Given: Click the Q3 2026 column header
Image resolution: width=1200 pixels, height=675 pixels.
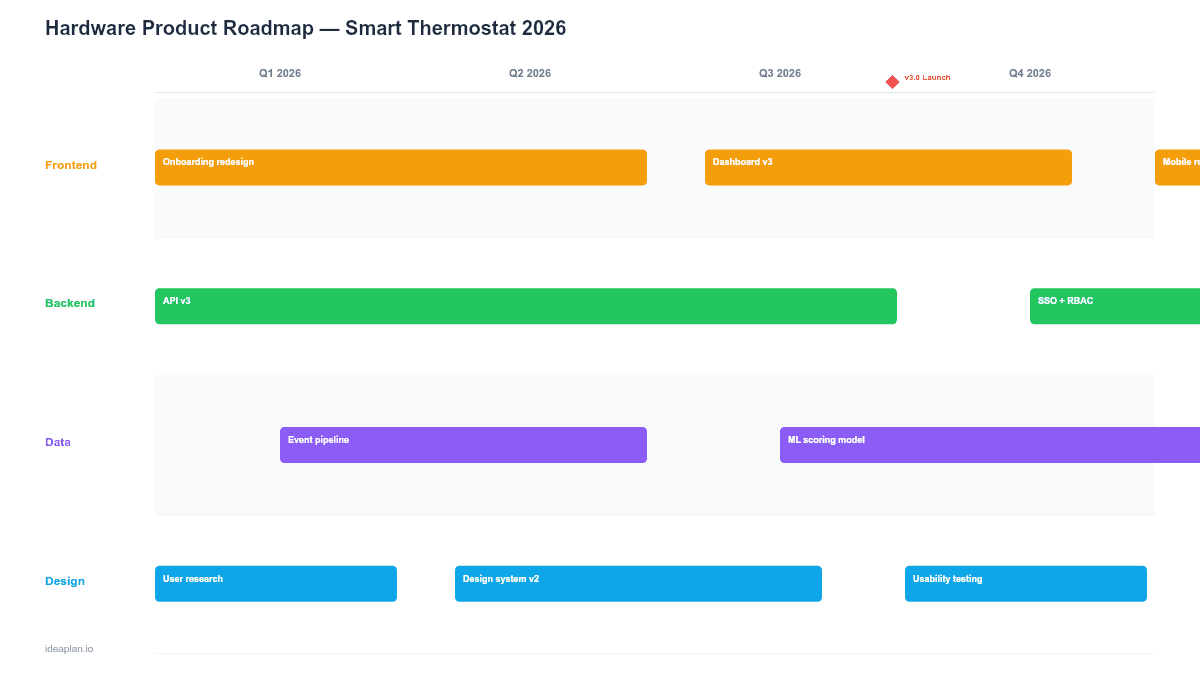Looking at the screenshot, I should (780, 73).
